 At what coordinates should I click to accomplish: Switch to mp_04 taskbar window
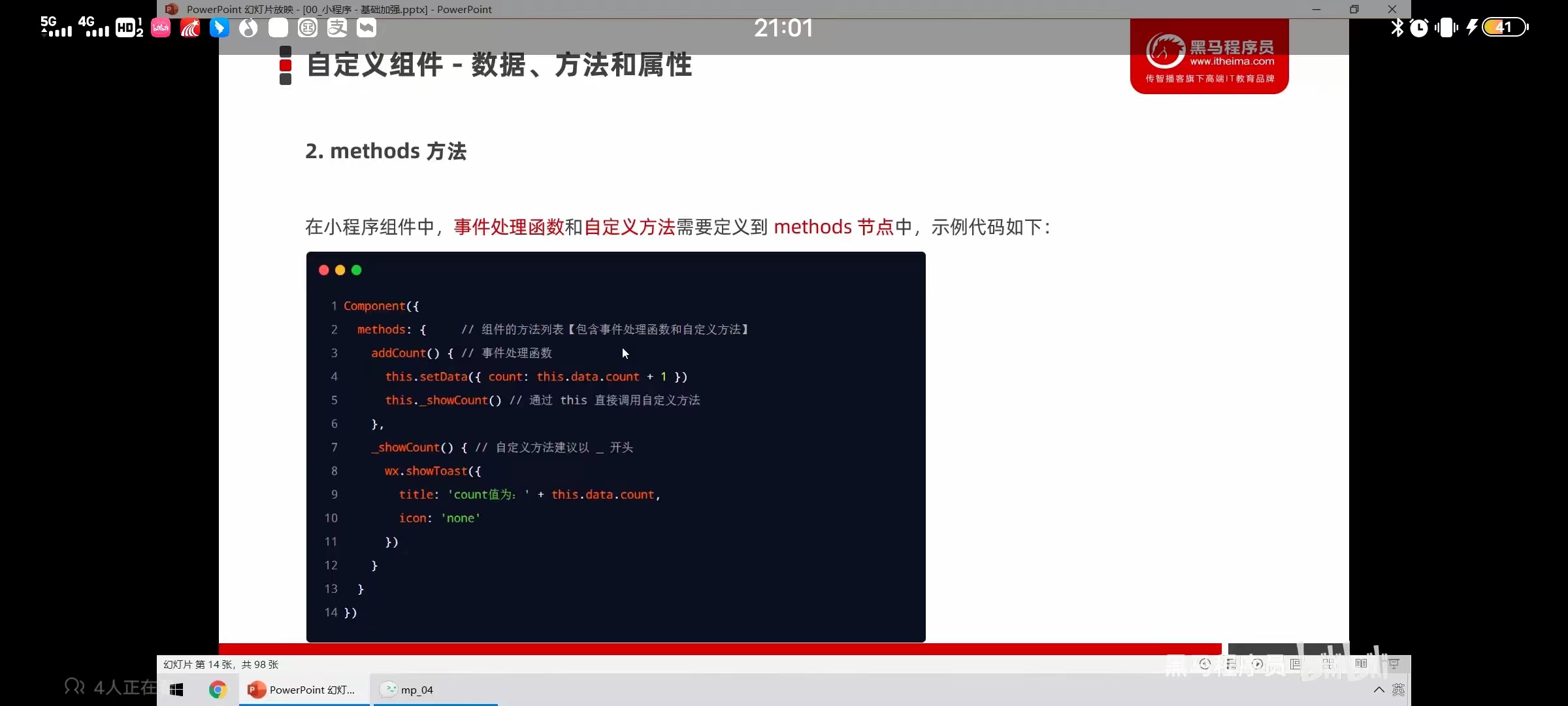[417, 690]
